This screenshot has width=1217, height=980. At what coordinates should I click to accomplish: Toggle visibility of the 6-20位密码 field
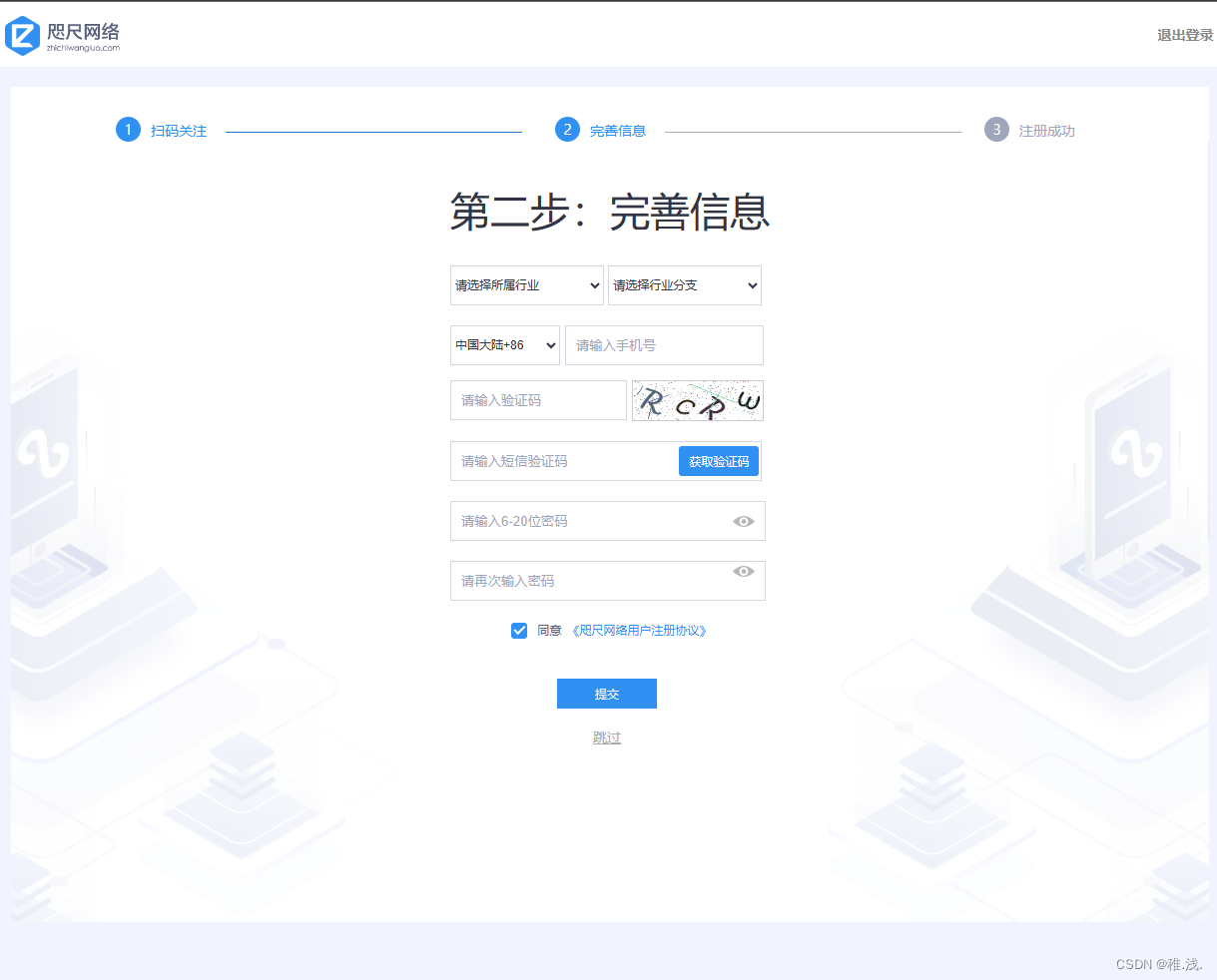(x=743, y=521)
